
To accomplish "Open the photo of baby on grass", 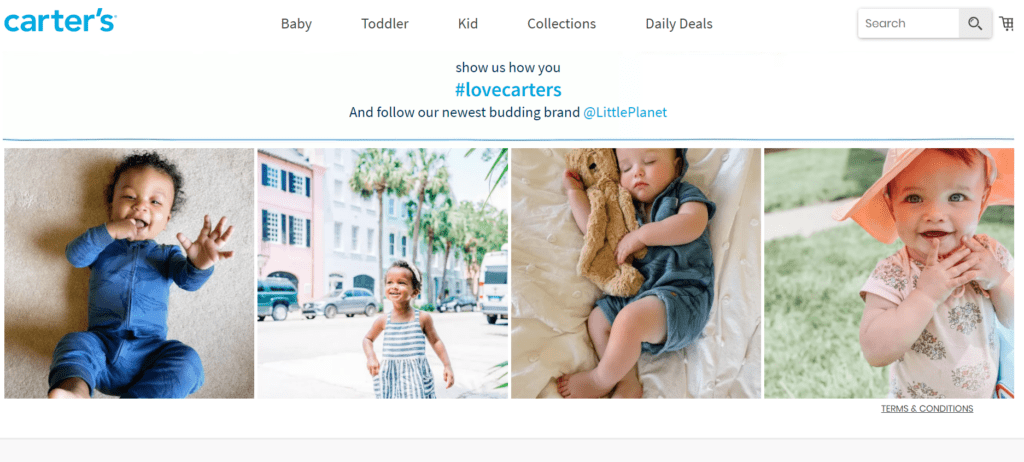I will 889,273.
